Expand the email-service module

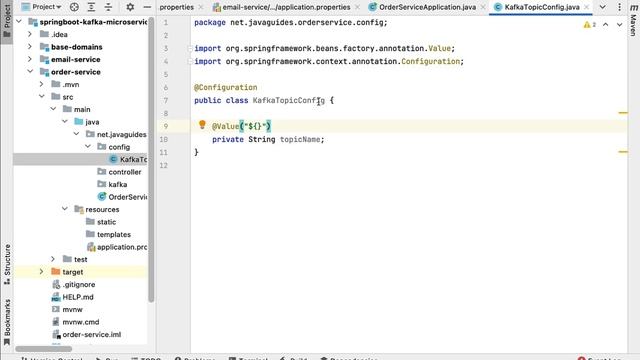[30, 59]
